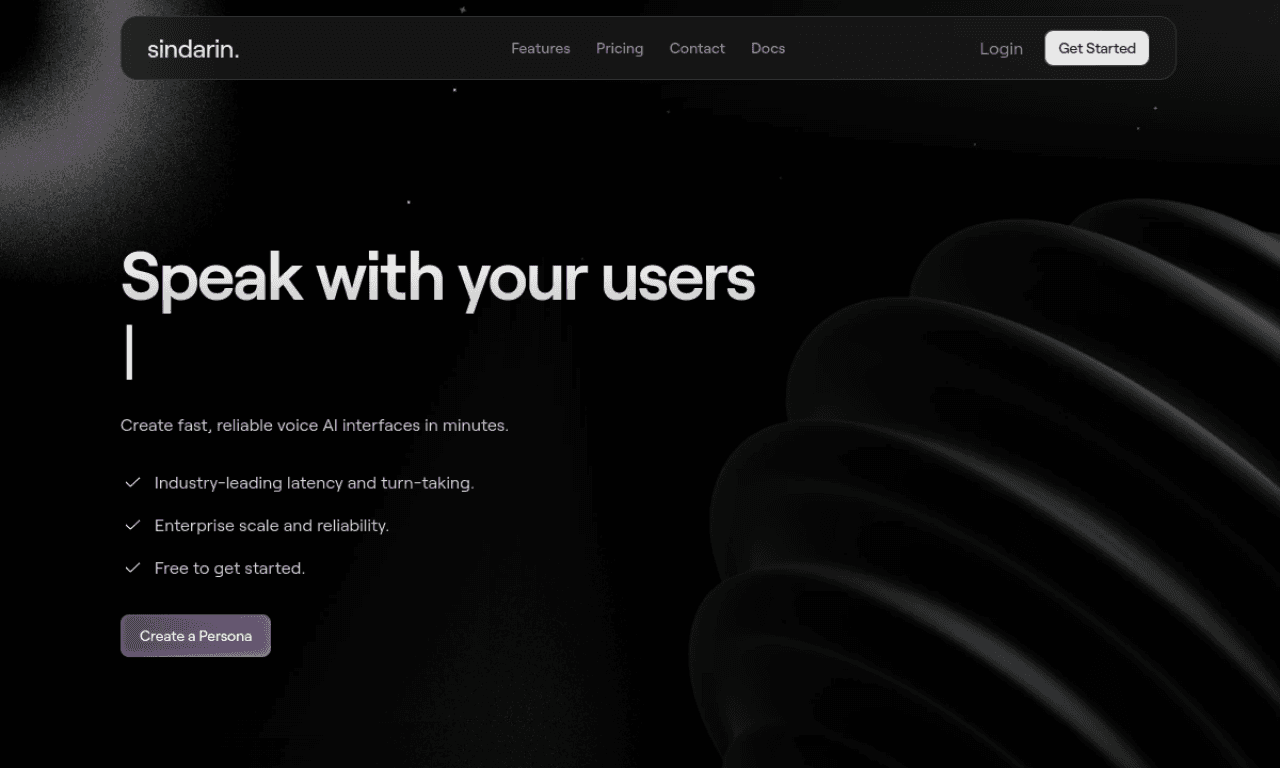Open the Docs nav link
Image resolution: width=1280 pixels, height=768 pixels.
(768, 48)
